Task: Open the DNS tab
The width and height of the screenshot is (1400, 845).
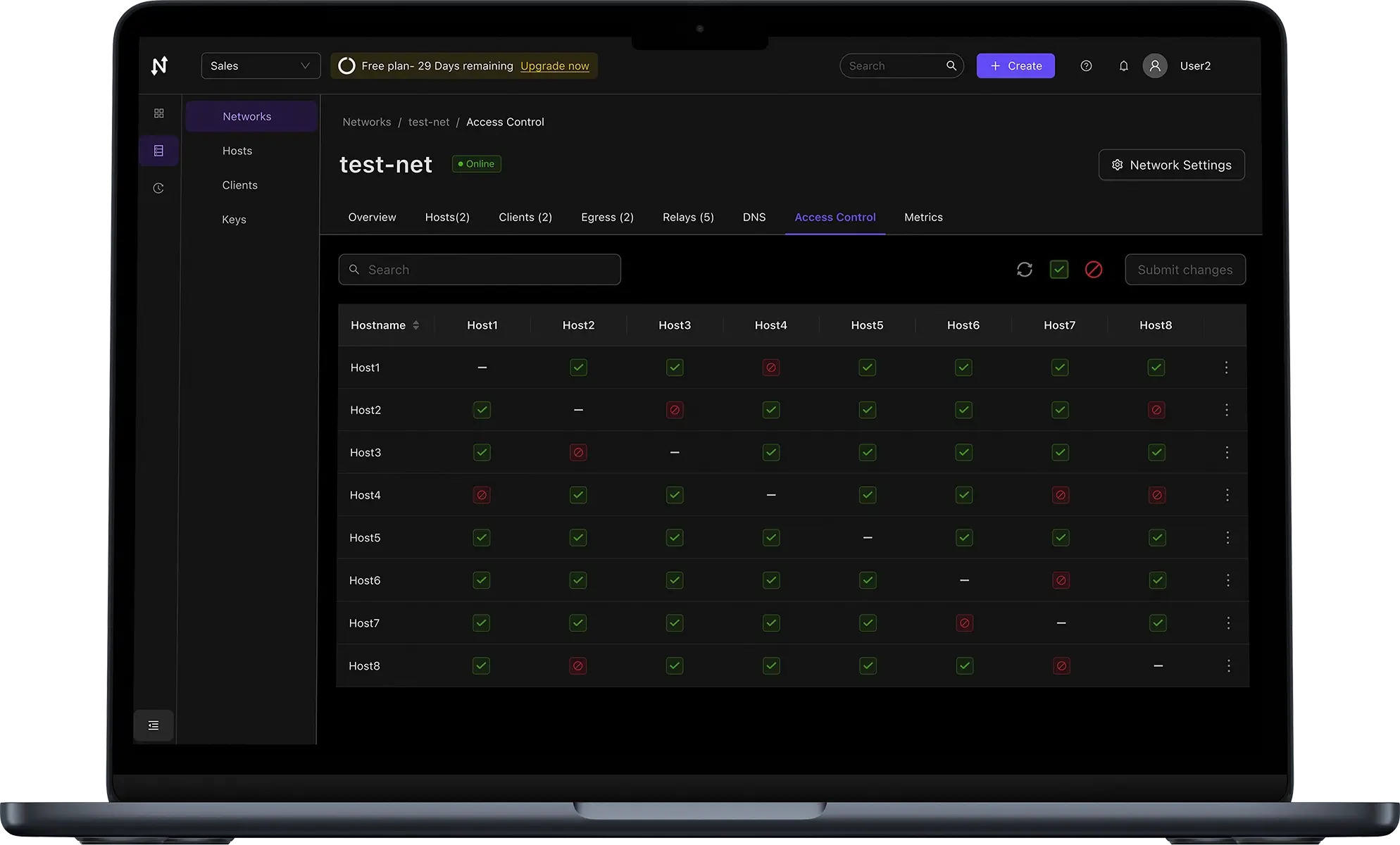Action: (x=754, y=217)
